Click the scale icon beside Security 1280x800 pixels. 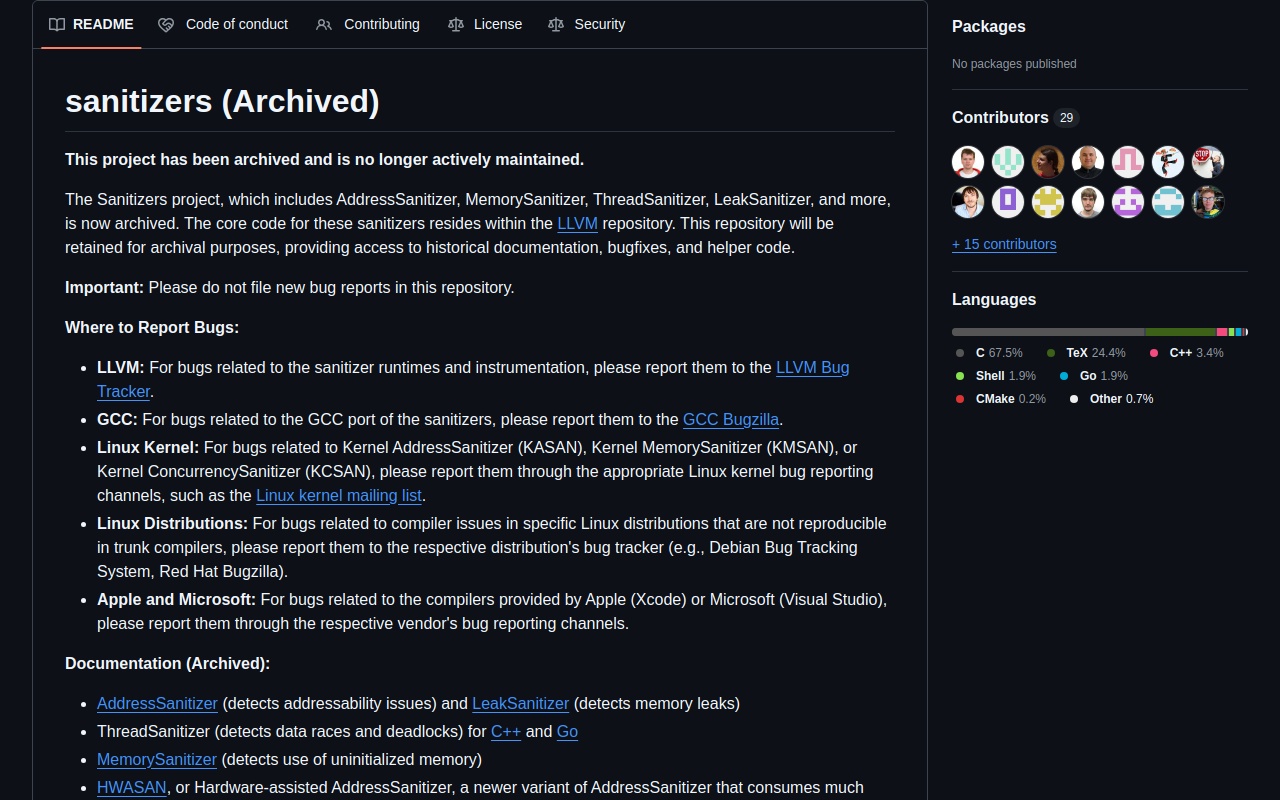pos(556,24)
